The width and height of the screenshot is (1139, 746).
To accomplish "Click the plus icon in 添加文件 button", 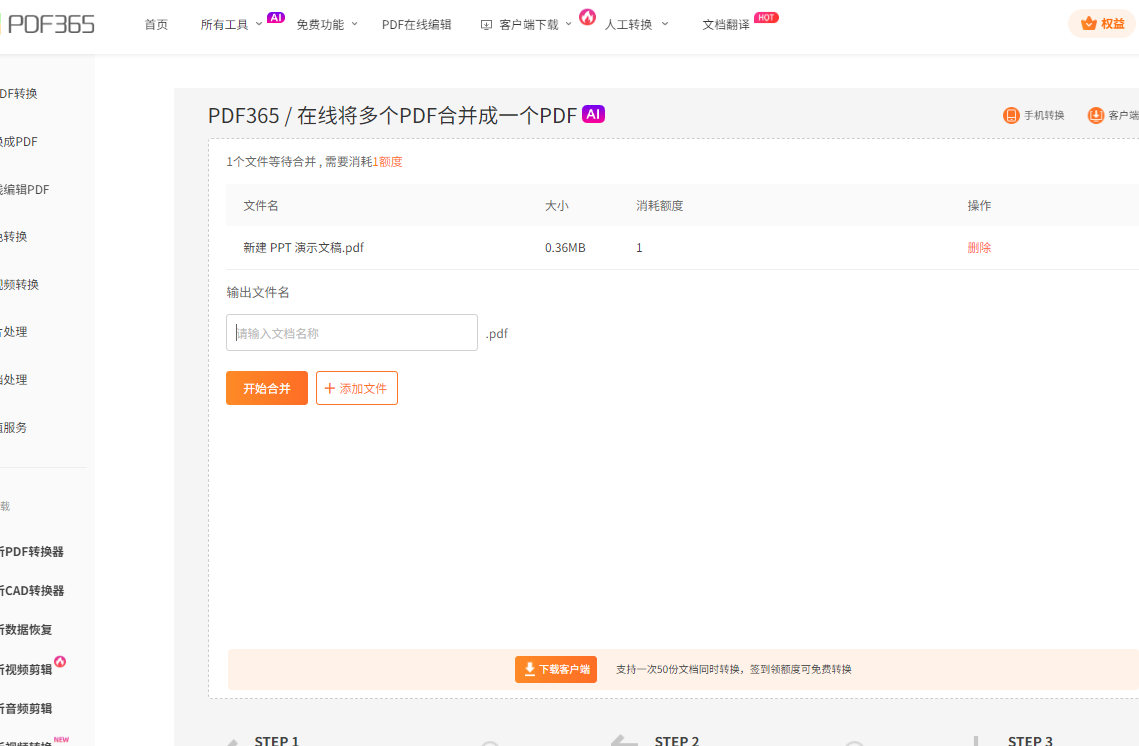I will (330, 389).
